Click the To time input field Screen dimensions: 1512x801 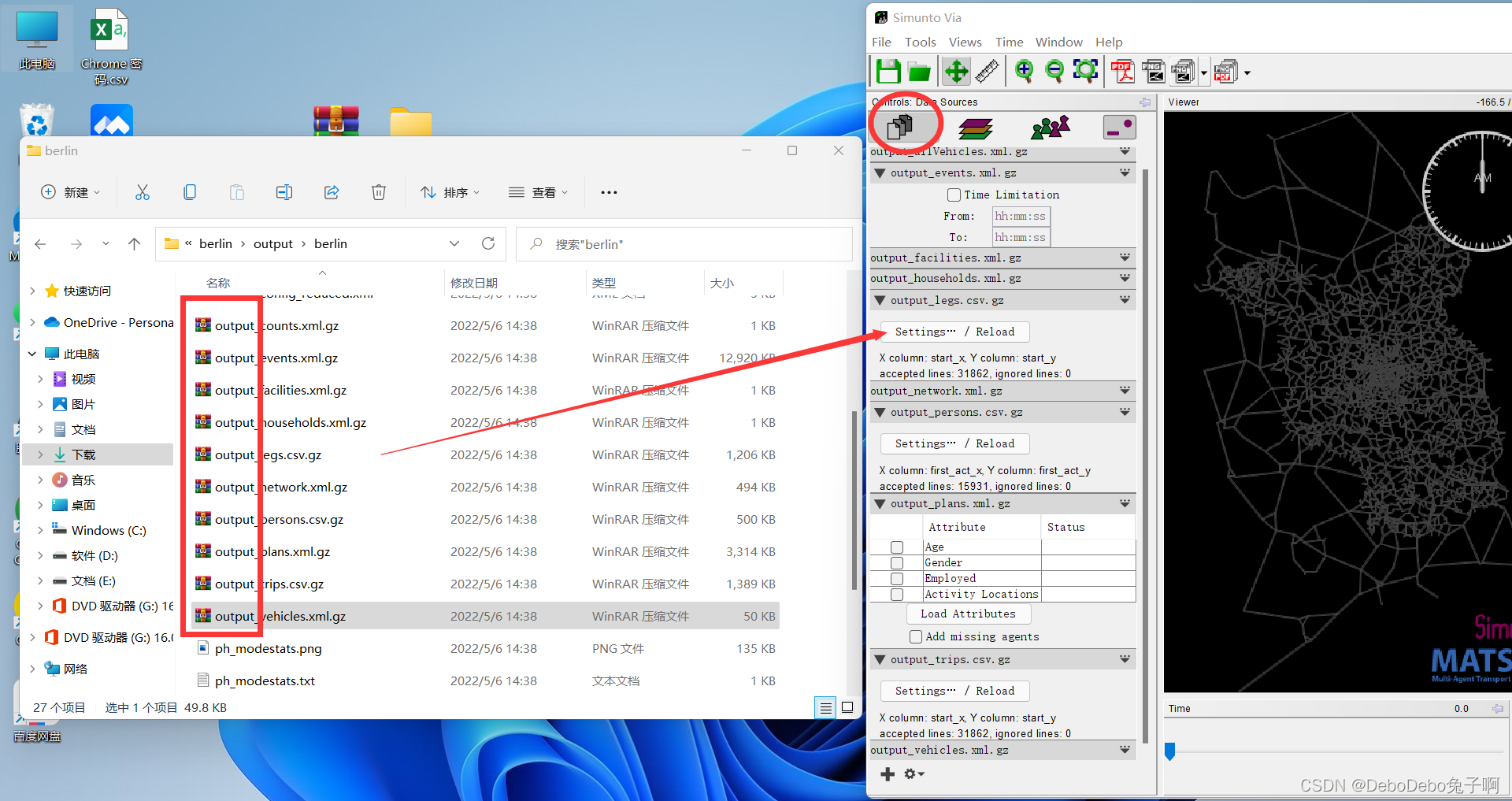tap(1021, 237)
